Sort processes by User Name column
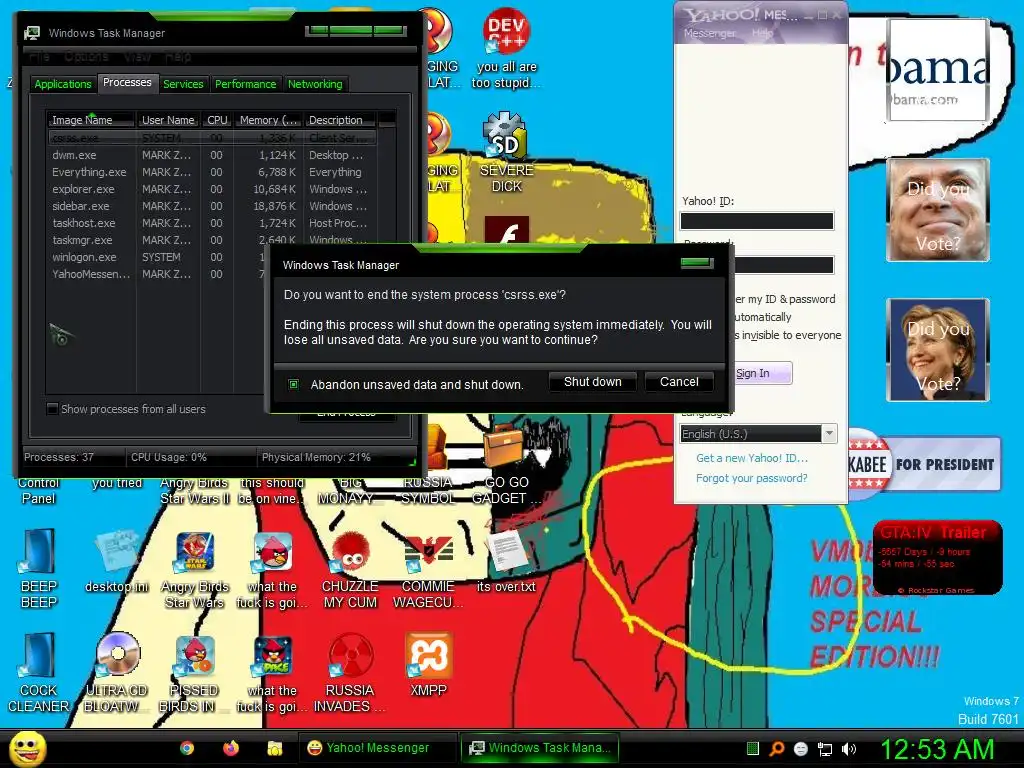The image size is (1024, 768). pos(168,120)
